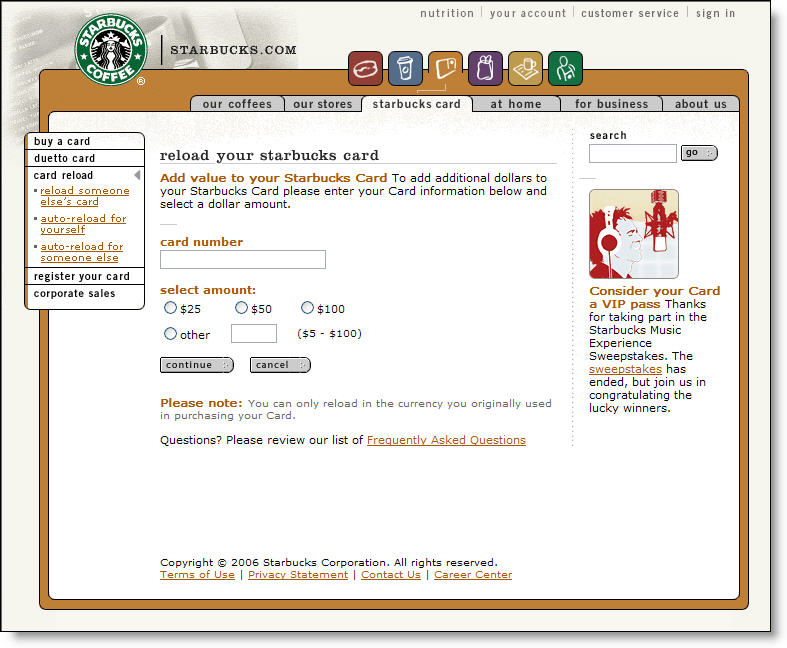Click the STARBUCKS.COM wordmark
This screenshot has width=787, height=648.
[x=233, y=50]
